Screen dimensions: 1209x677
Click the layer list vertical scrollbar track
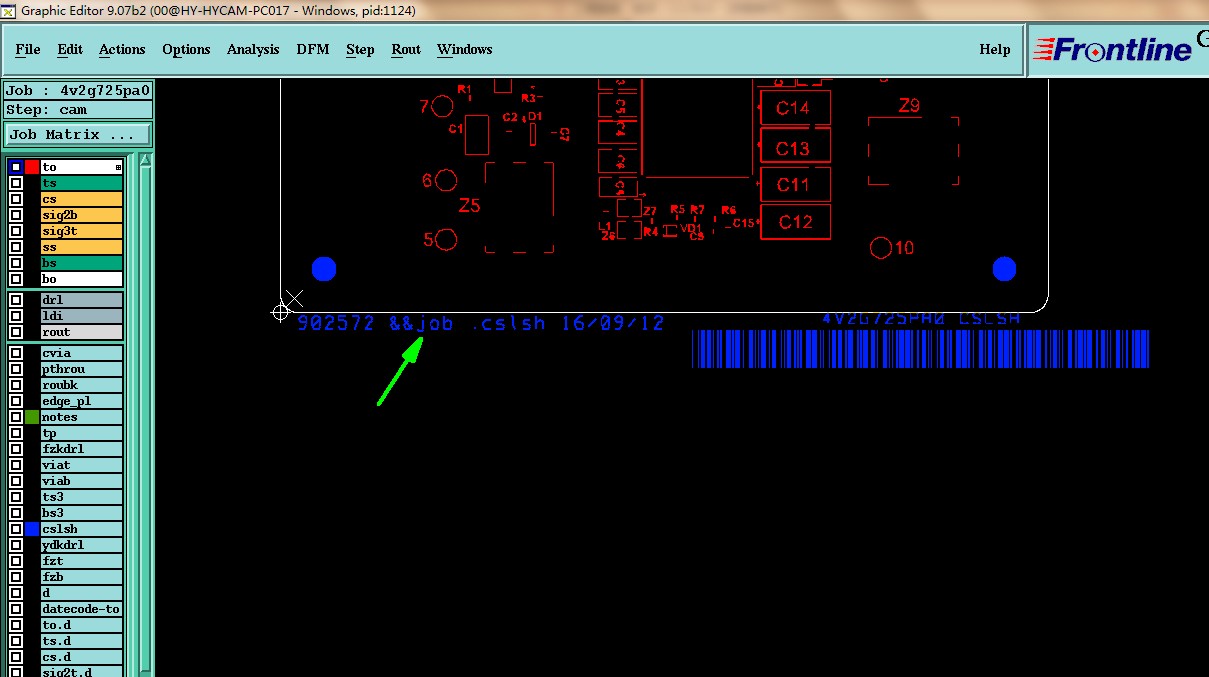point(145,420)
